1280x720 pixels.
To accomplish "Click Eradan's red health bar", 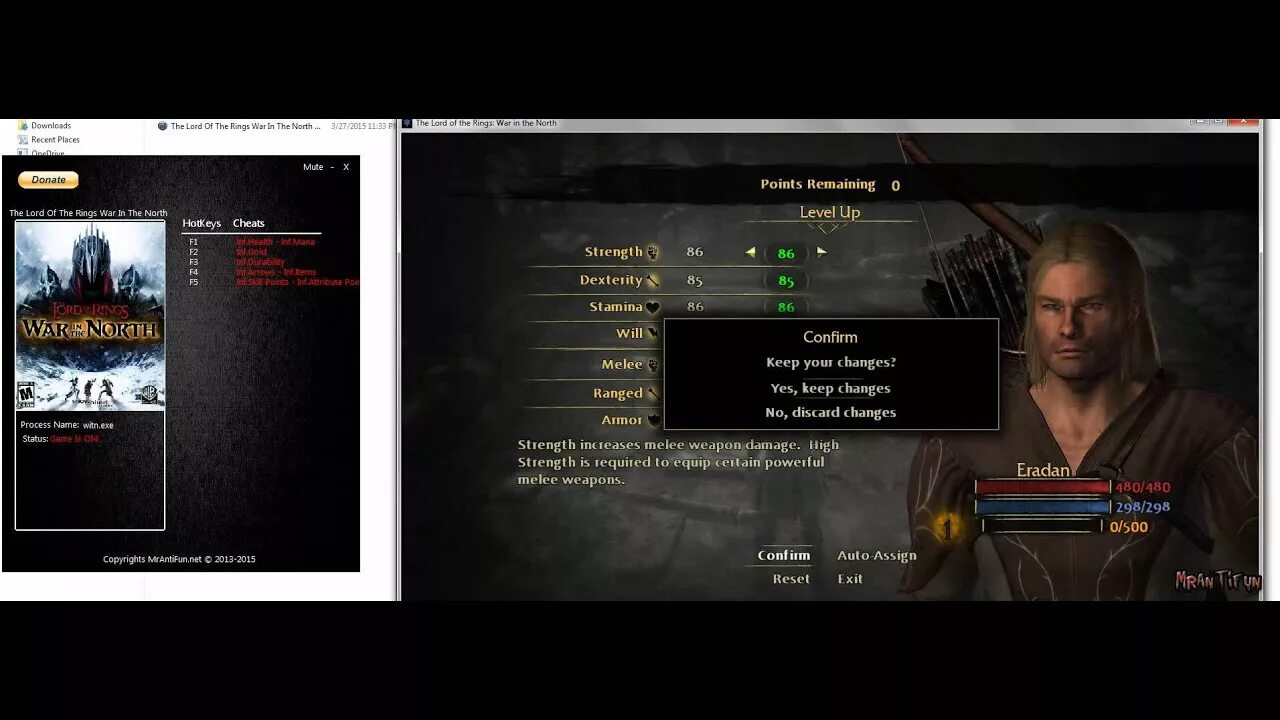I will point(1043,488).
